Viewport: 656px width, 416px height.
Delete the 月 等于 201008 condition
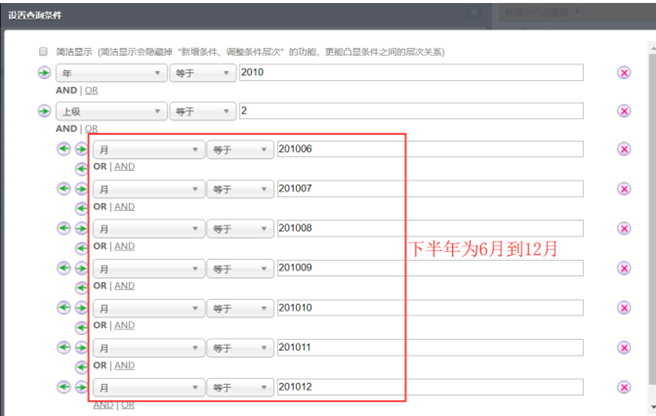(x=624, y=229)
